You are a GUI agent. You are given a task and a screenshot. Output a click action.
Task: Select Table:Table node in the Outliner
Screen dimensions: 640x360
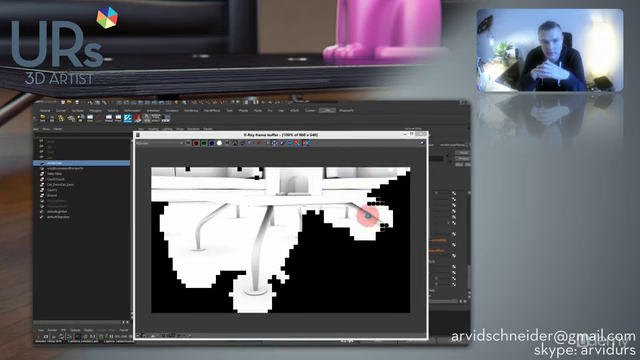pyautogui.click(x=54, y=174)
